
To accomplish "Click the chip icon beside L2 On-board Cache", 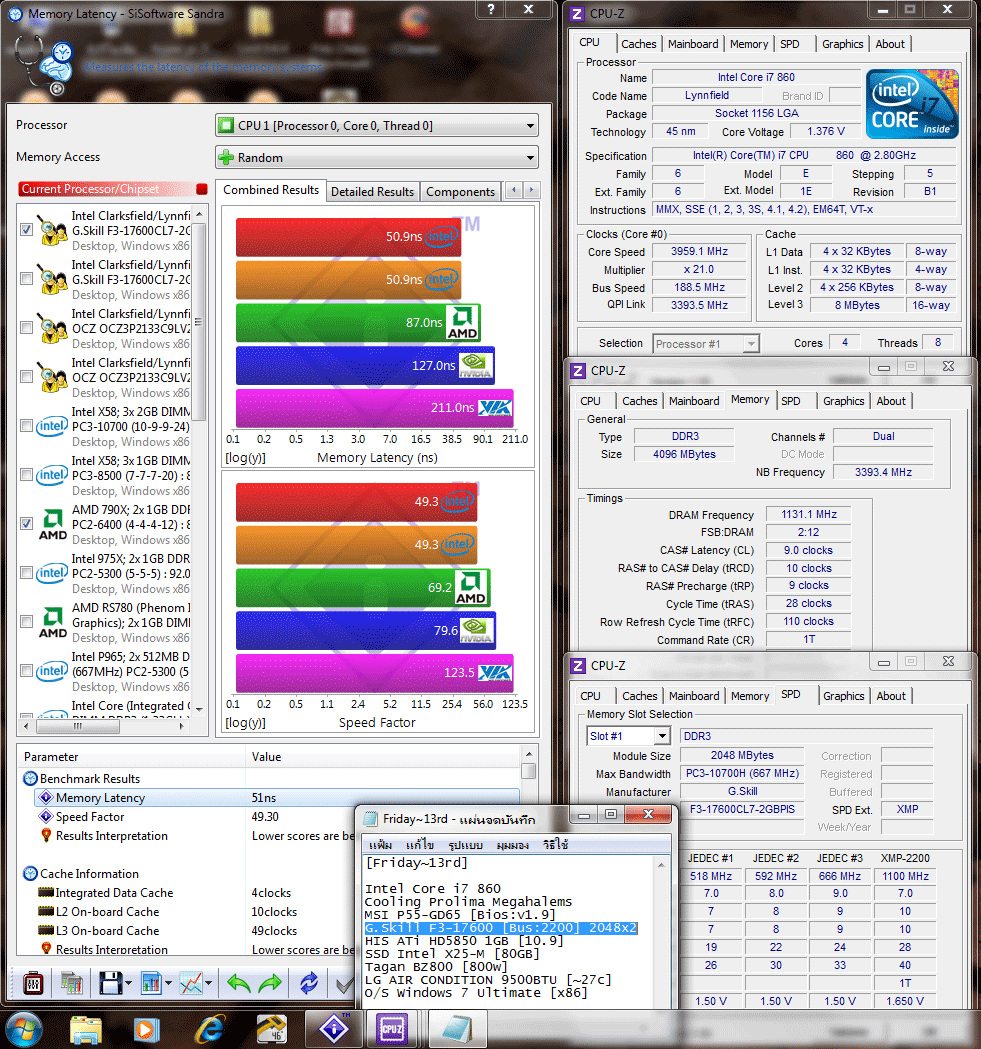I will (x=46, y=911).
